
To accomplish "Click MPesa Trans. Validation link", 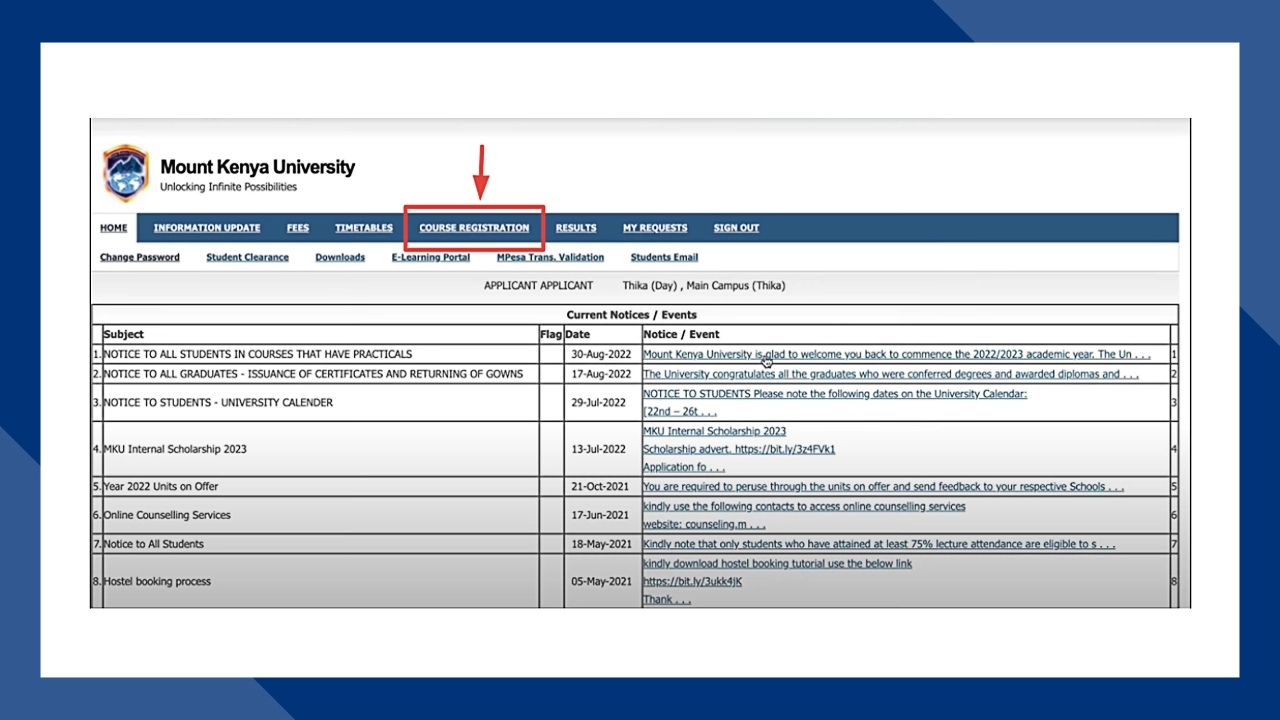I will (550, 257).
